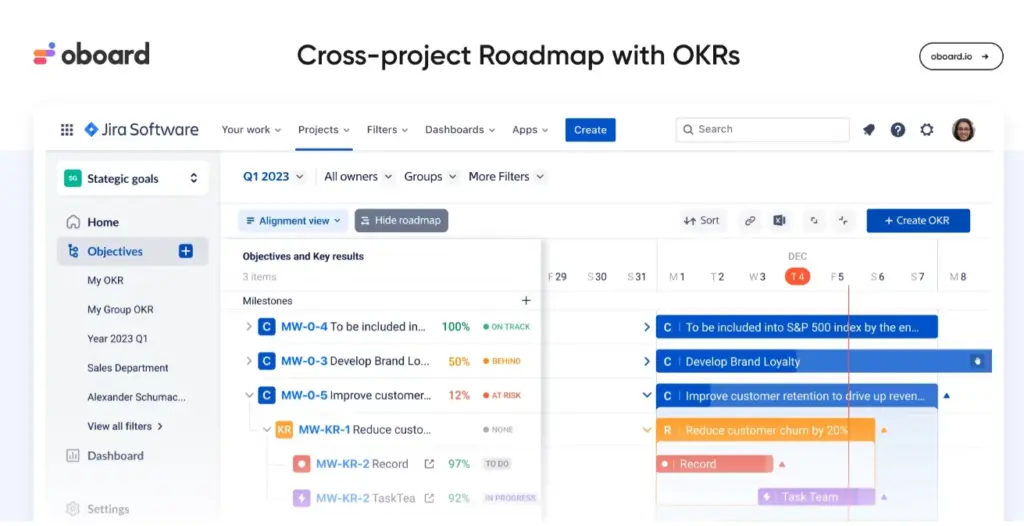Collapse the MW-KR-1 key result row
Image resolution: width=1024 pixels, height=526 pixels.
pyautogui.click(x=266, y=429)
